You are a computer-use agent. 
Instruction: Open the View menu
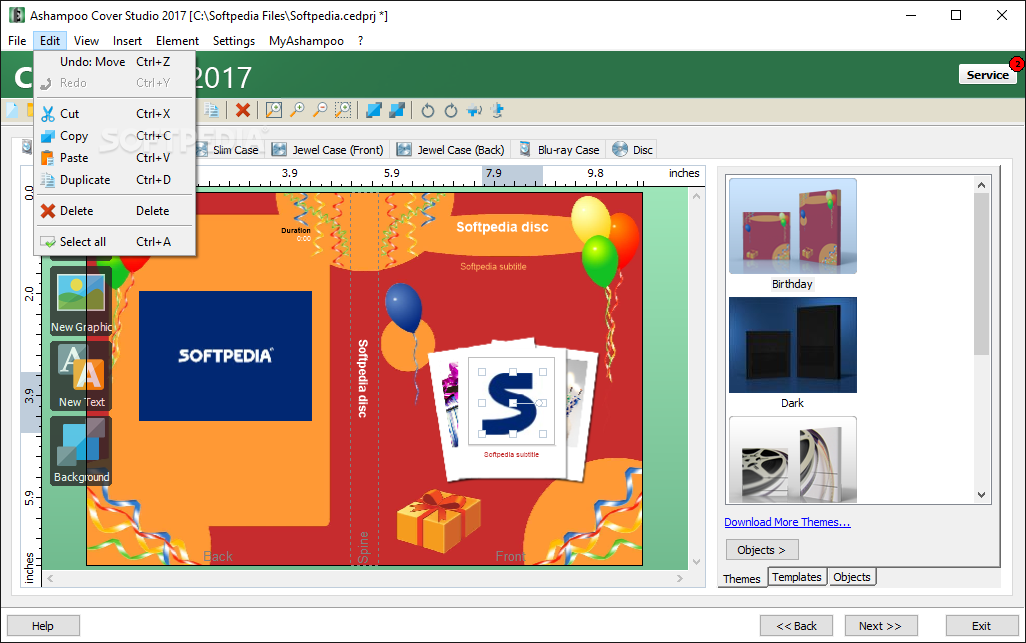tap(86, 41)
